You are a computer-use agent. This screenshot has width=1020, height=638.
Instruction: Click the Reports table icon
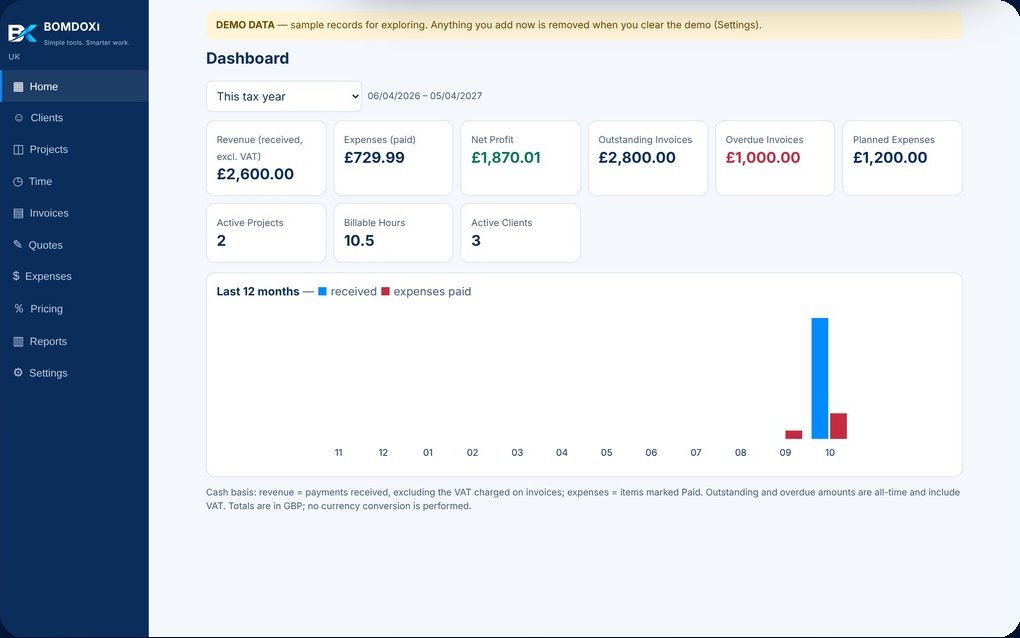18,341
